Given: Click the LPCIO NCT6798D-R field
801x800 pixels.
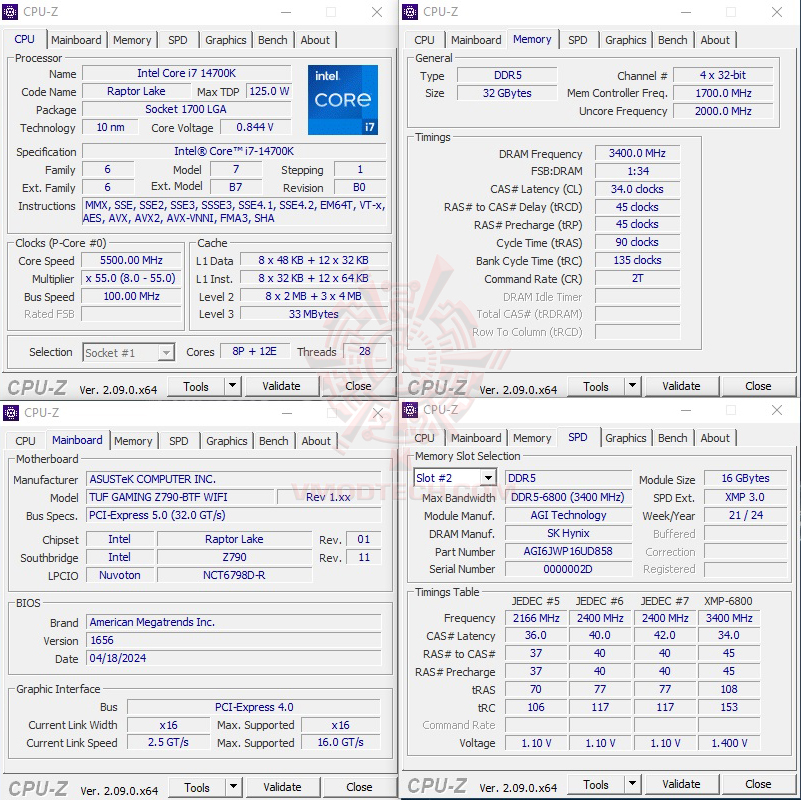Looking at the screenshot, I should click(234, 575).
